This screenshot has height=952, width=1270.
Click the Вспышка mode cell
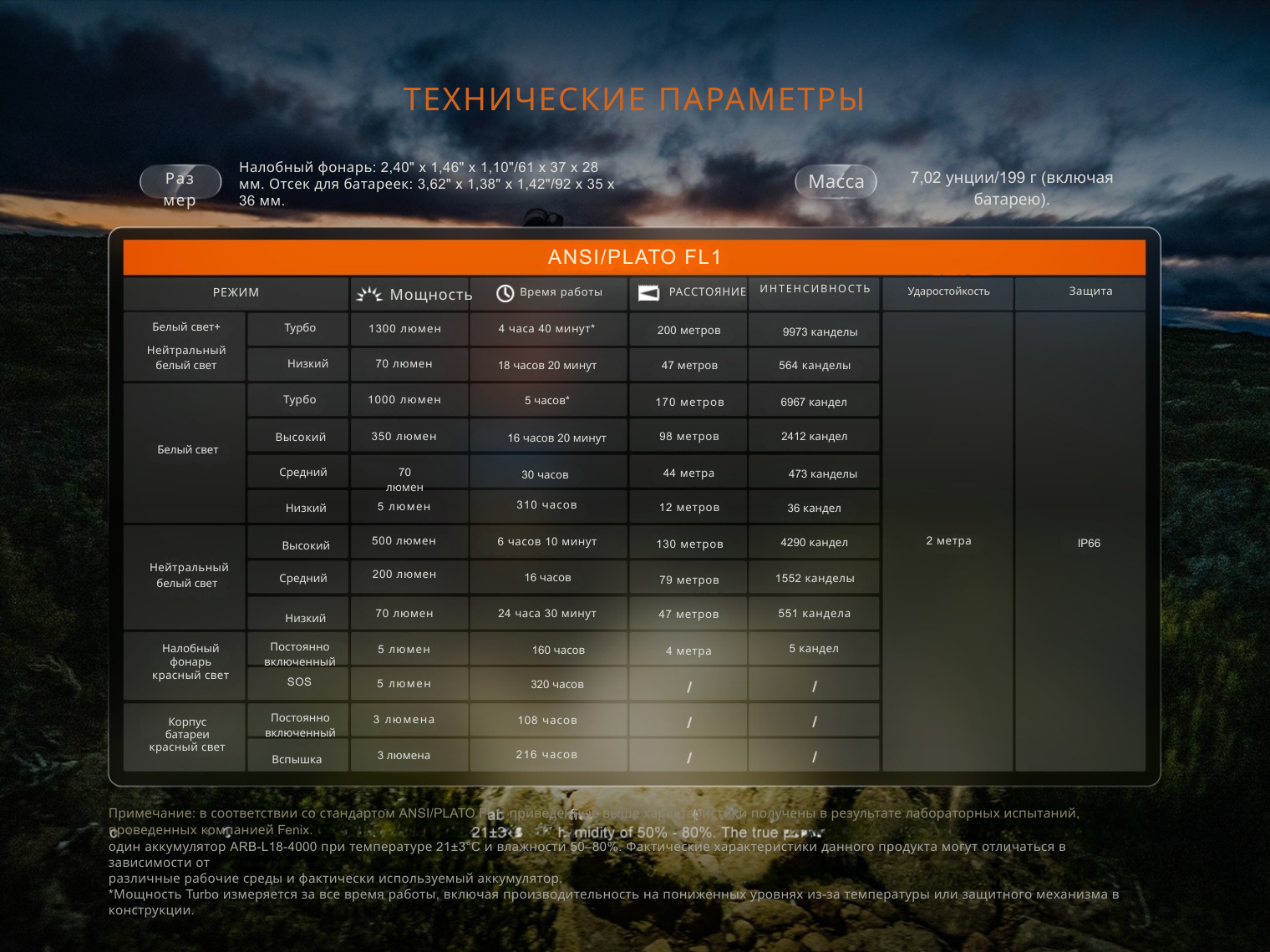pyautogui.click(x=297, y=759)
